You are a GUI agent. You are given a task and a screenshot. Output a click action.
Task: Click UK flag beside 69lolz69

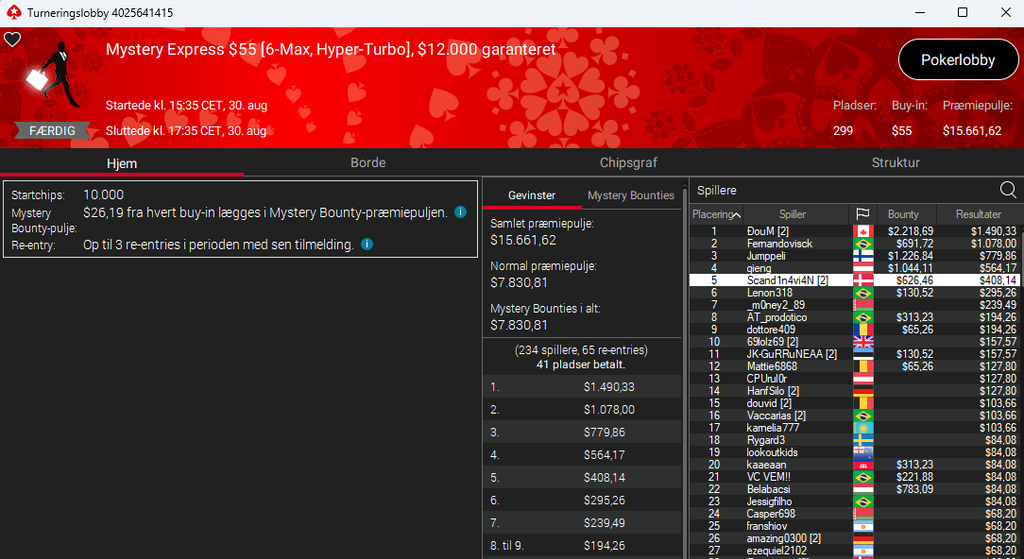[x=863, y=342]
